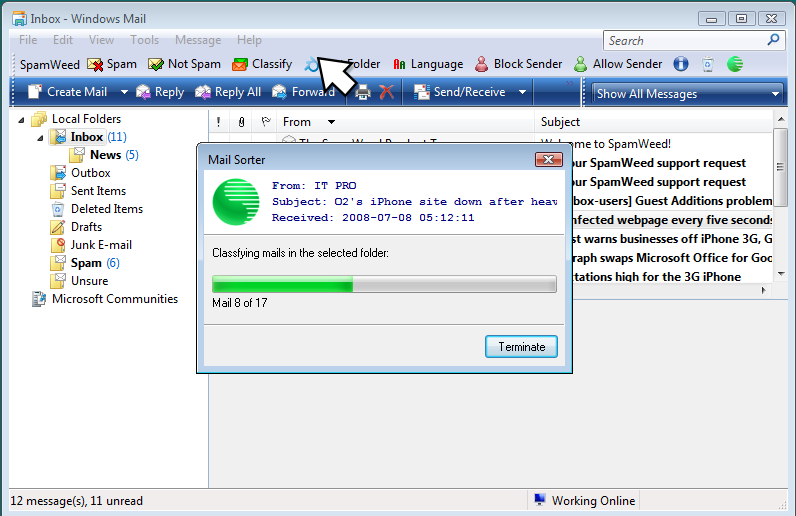Open the Show All Messages view dropdown
796x516 pixels.
688,94
